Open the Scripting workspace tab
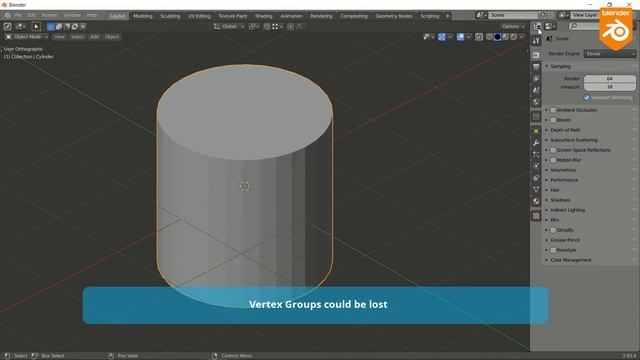The image size is (640, 360). (430, 16)
